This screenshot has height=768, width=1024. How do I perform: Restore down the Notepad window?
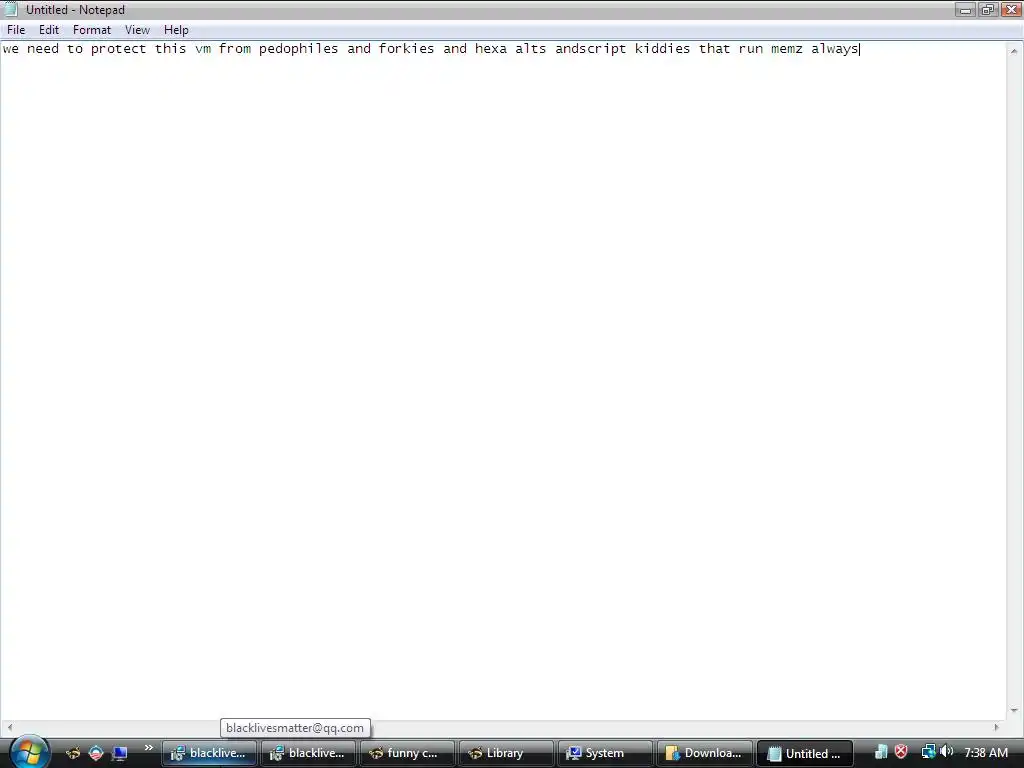(987, 10)
